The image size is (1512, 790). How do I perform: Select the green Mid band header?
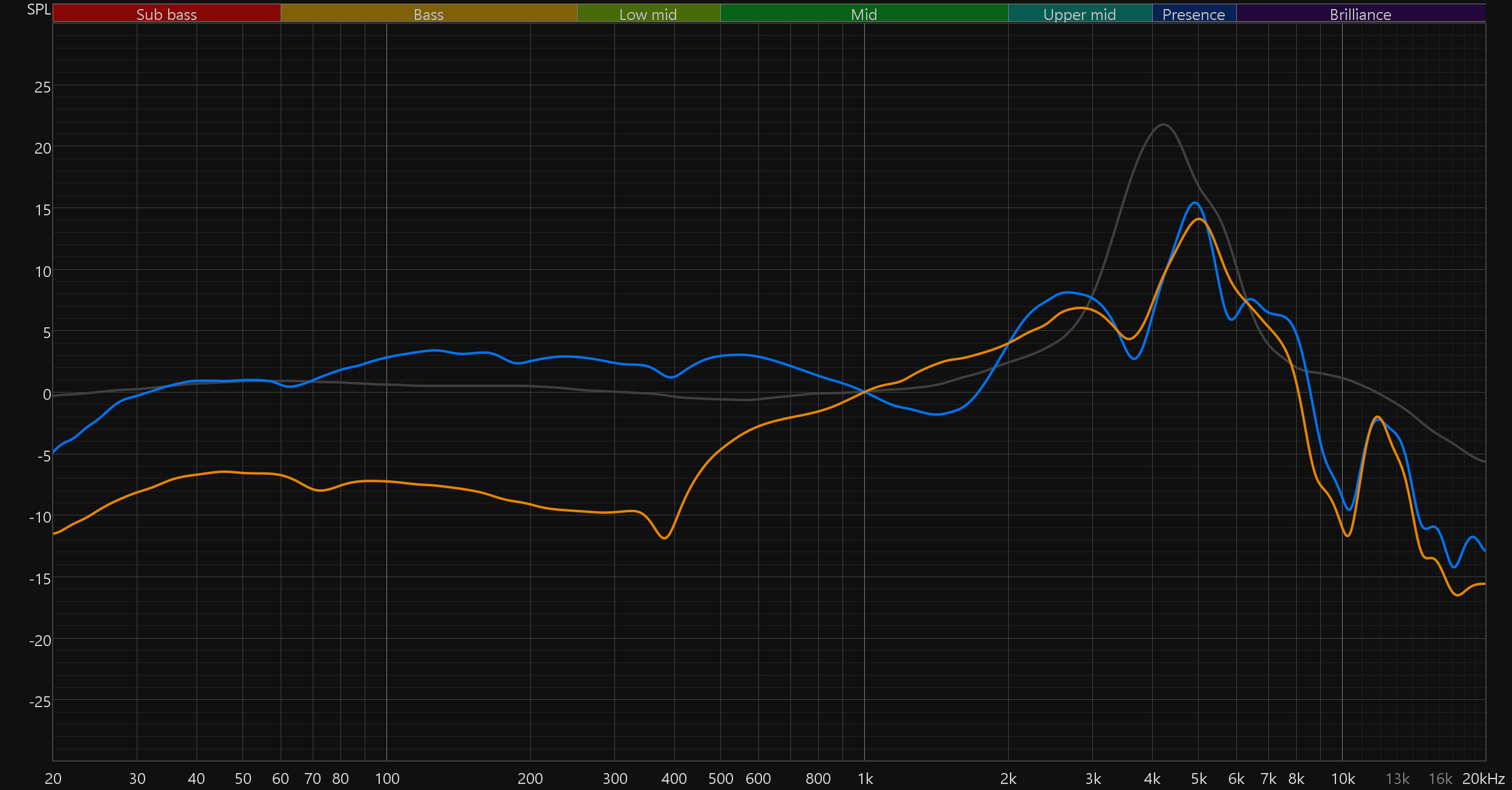coord(864,13)
